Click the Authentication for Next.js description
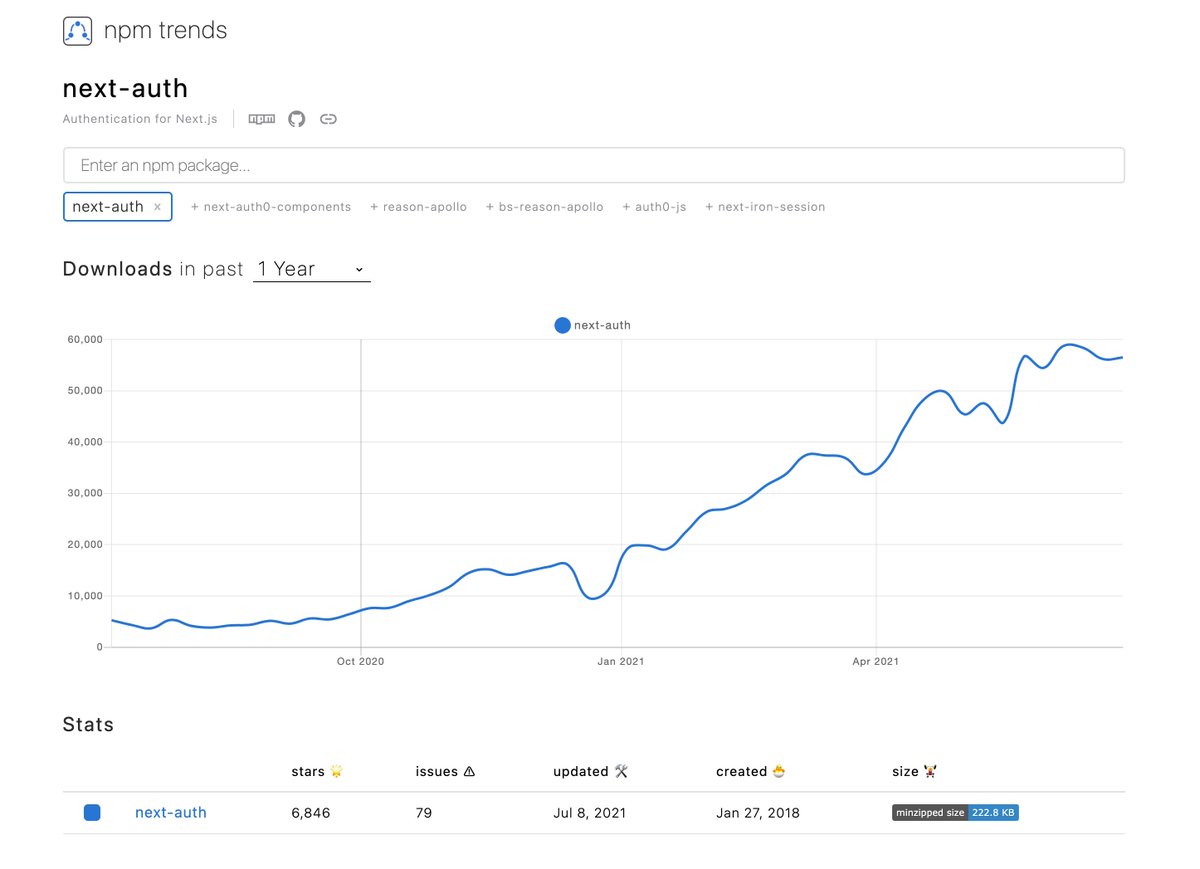 click(140, 119)
